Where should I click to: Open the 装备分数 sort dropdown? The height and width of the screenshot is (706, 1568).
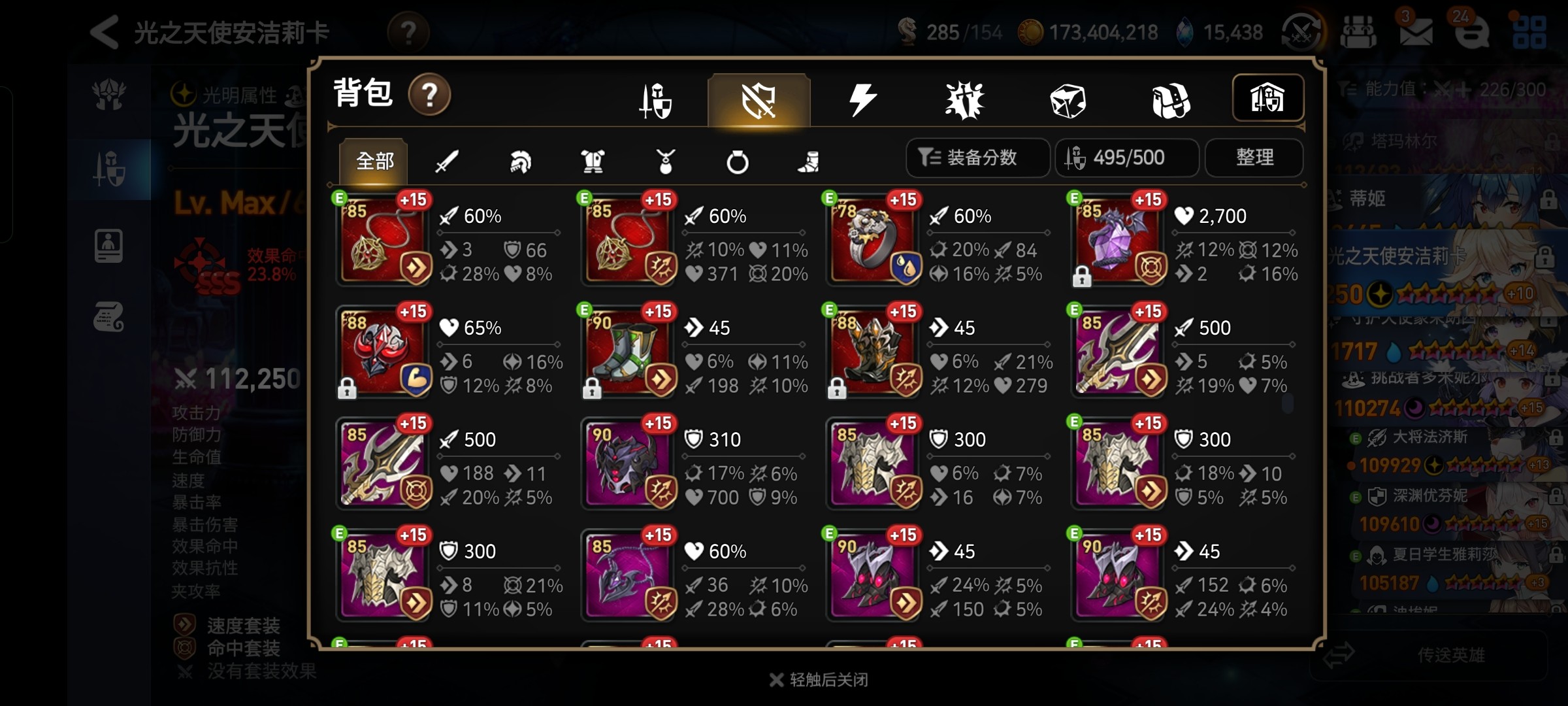tap(977, 158)
